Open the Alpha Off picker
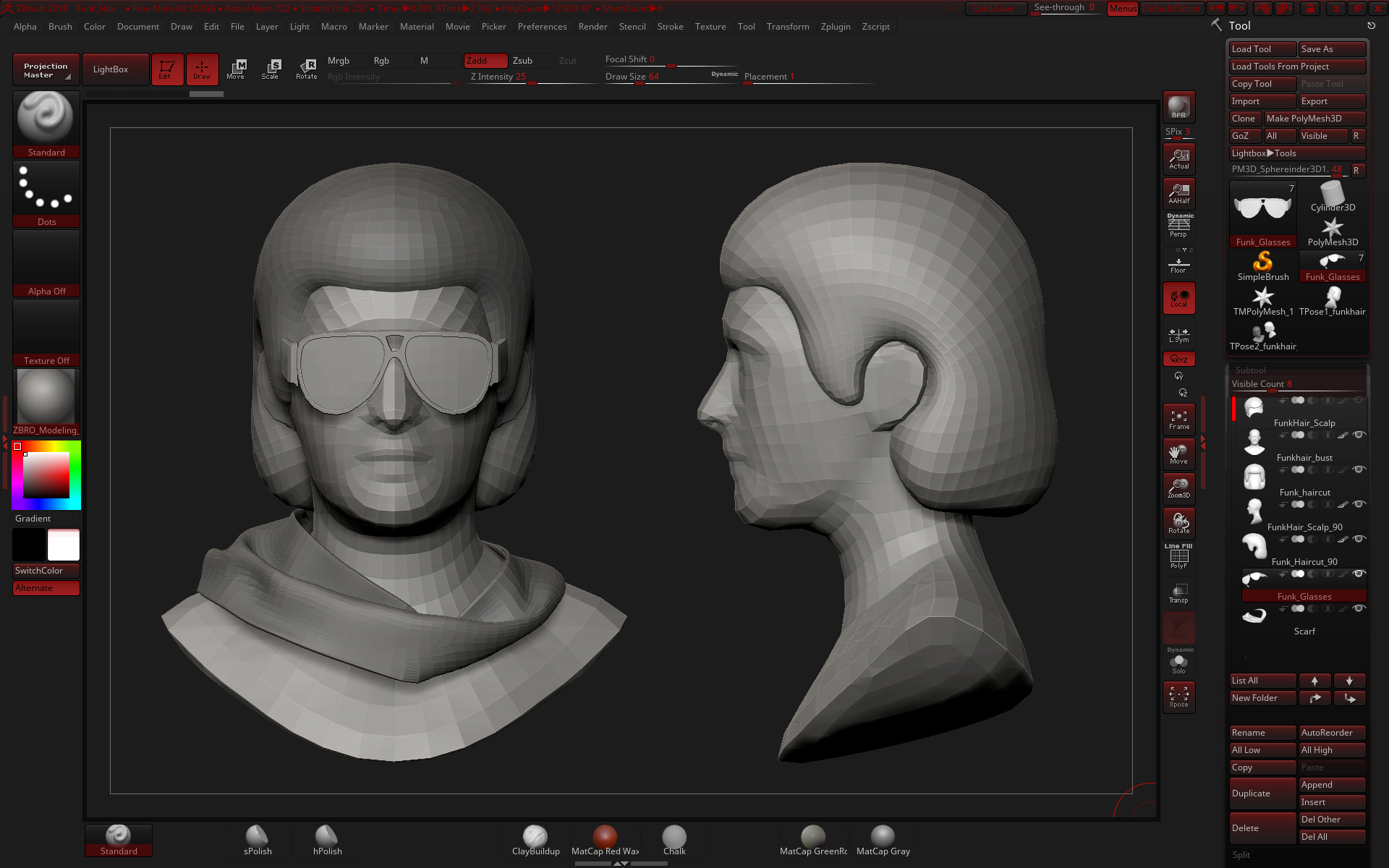Viewport: 1389px width, 868px height. pyautogui.click(x=46, y=263)
